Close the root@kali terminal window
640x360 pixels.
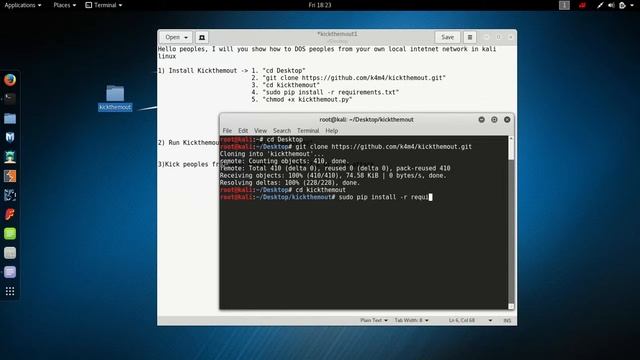click(507, 120)
